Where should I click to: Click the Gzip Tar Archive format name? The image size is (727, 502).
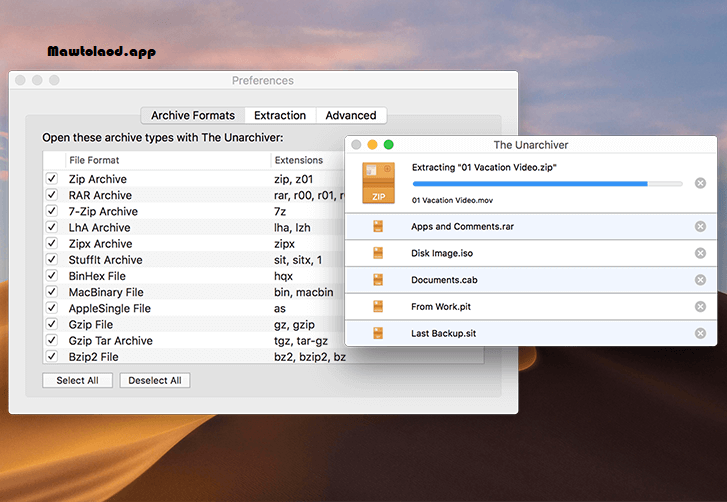pyautogui.click(x=110, y=341)
